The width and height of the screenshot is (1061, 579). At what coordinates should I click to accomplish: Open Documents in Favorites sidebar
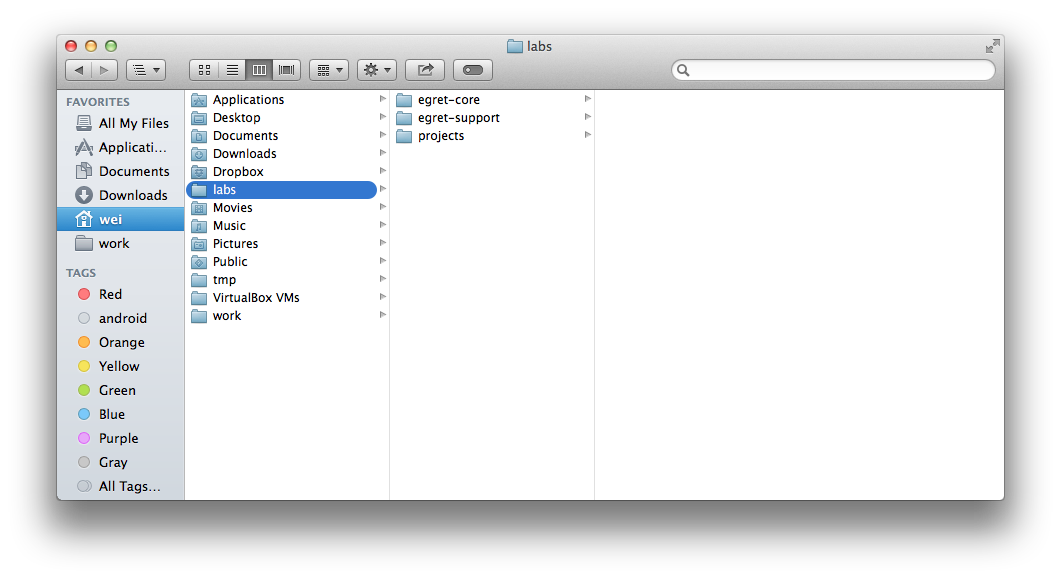click(122, 171)
